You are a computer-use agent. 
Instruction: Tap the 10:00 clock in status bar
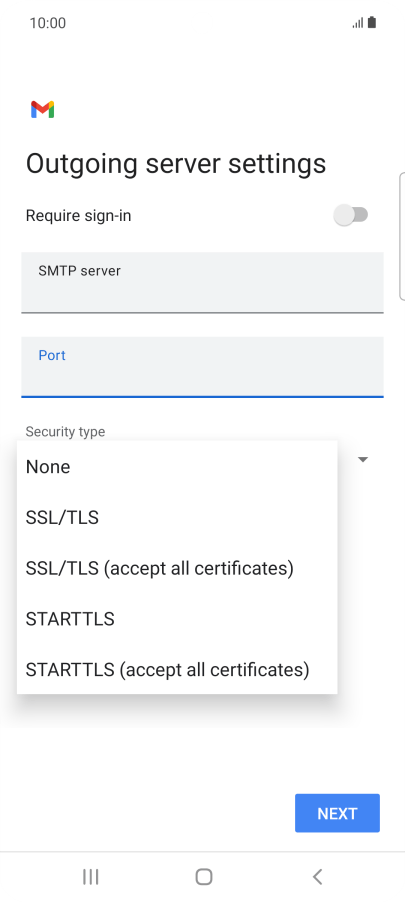(x=48, y=23)
